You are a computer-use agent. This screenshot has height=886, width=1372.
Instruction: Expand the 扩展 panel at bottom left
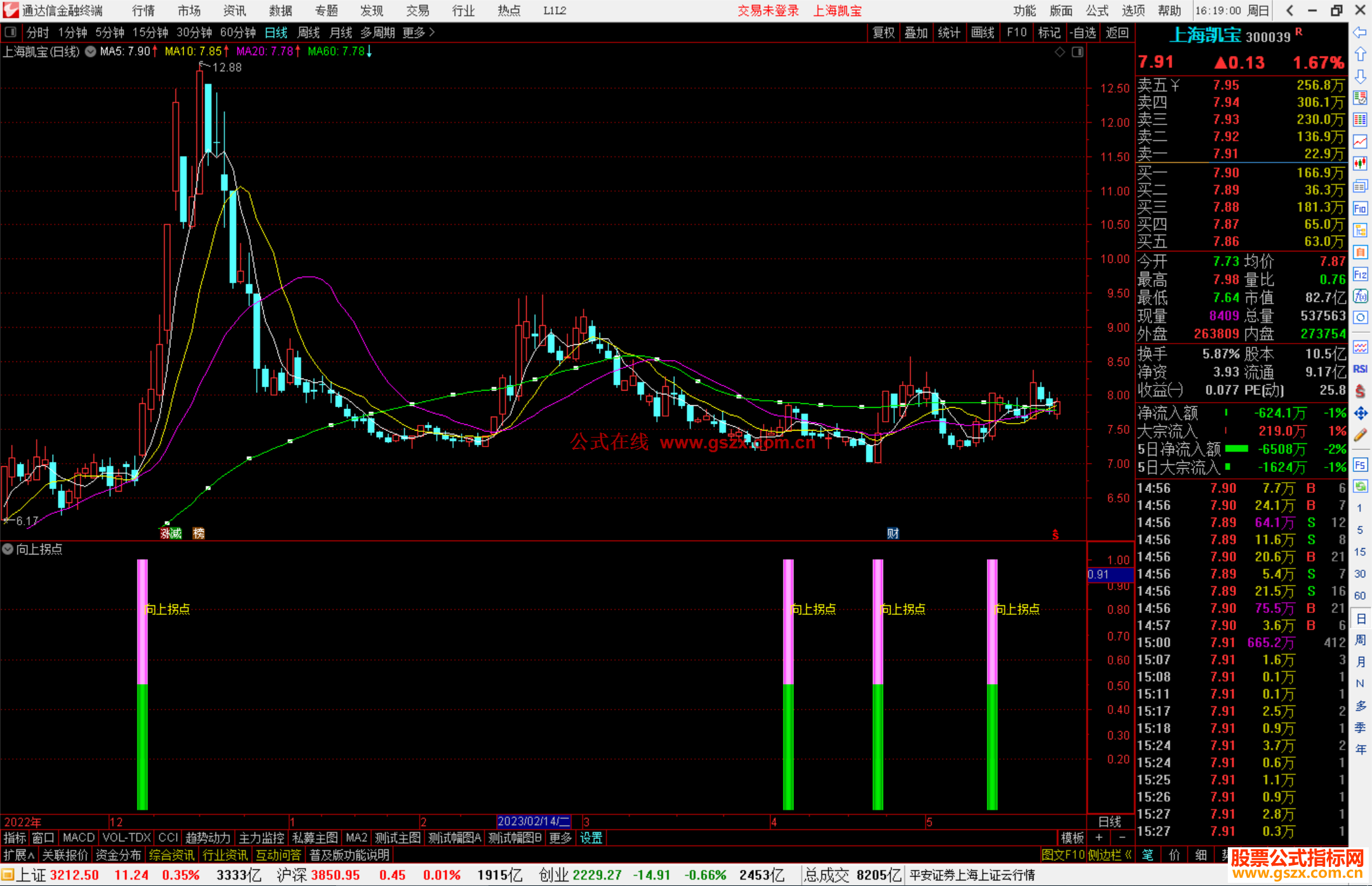(19, 855)
